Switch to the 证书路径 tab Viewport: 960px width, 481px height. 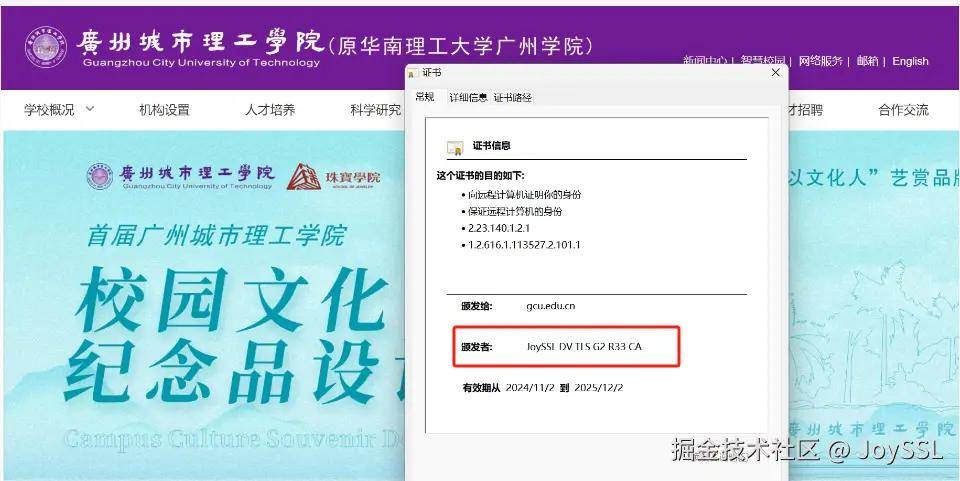pyautogui.click(x=512, y=97)
